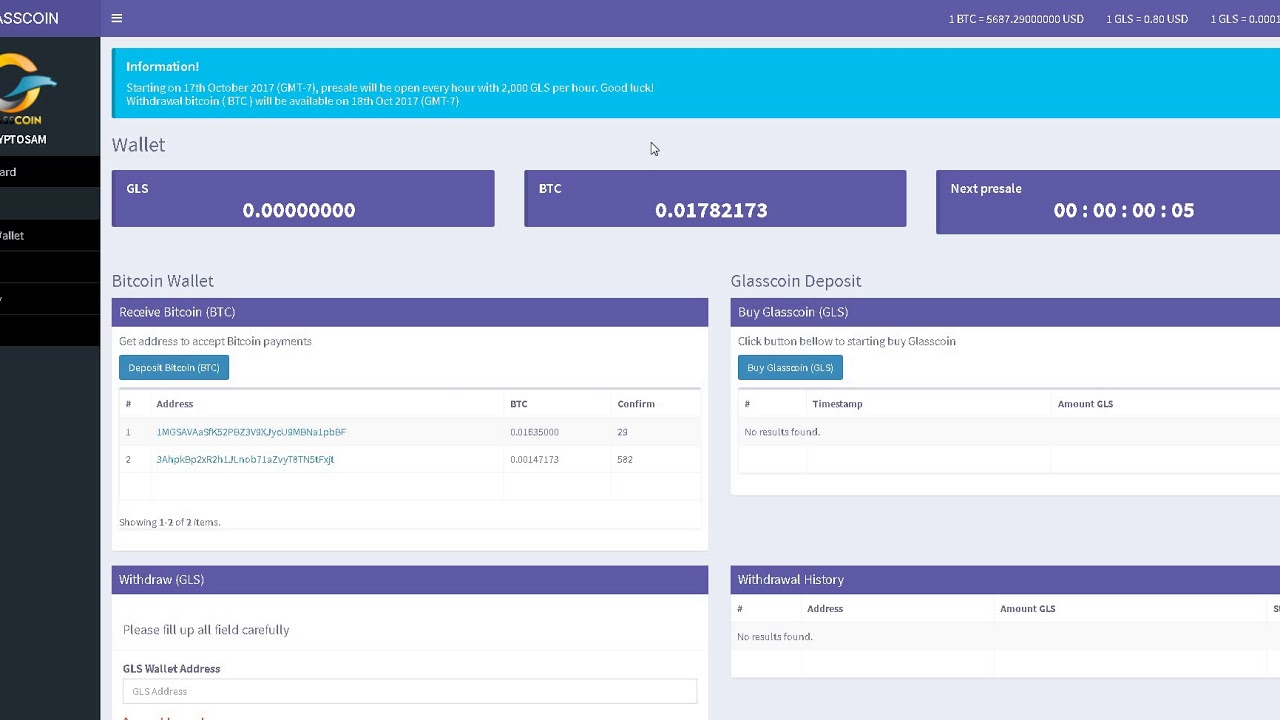Click the Deposit Bitcoin (BTC) button
Viewport: 1280px width, 720px height.
pos(174,367)
